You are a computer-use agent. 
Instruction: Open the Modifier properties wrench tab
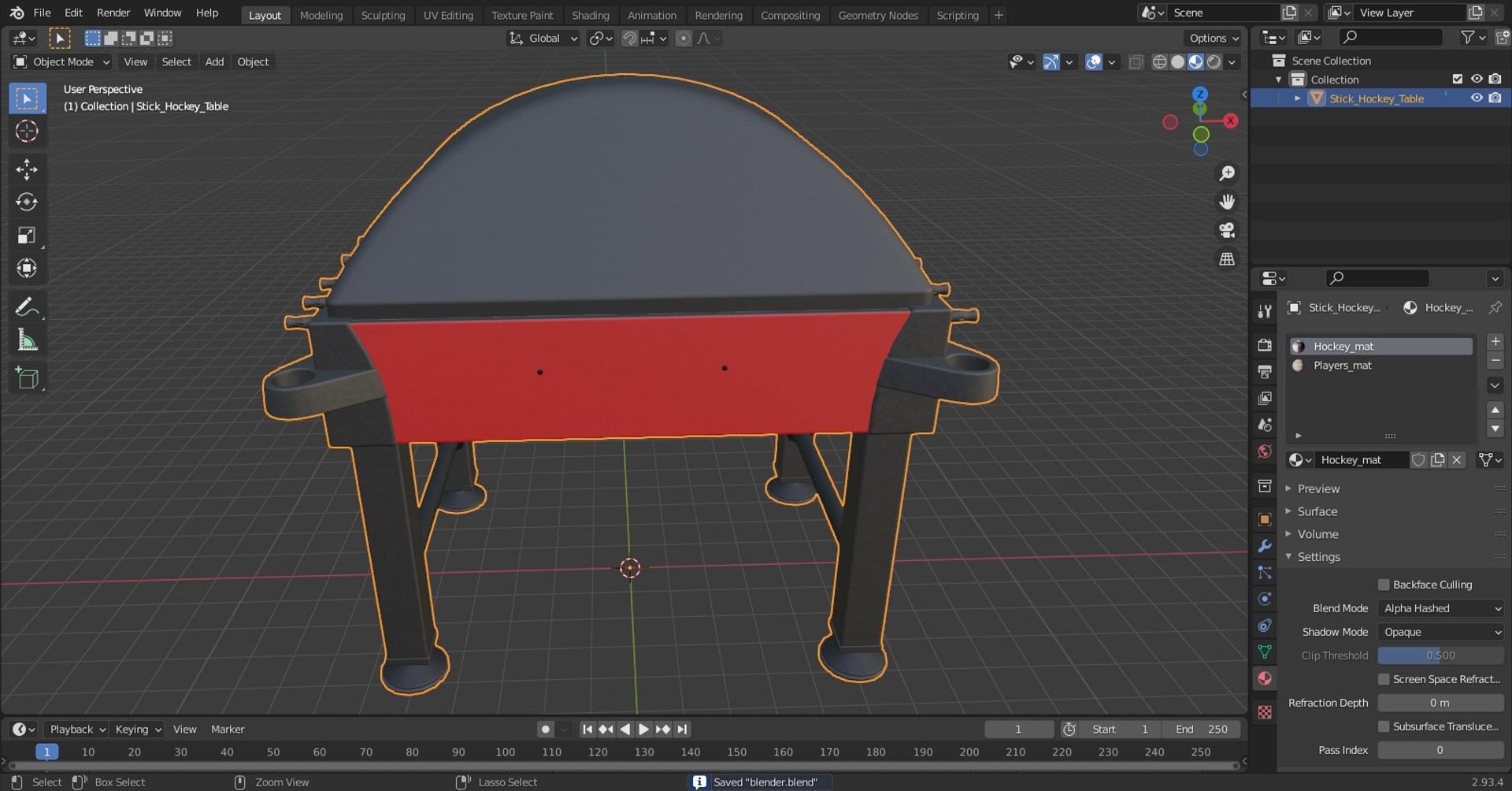pos(1265,546)
